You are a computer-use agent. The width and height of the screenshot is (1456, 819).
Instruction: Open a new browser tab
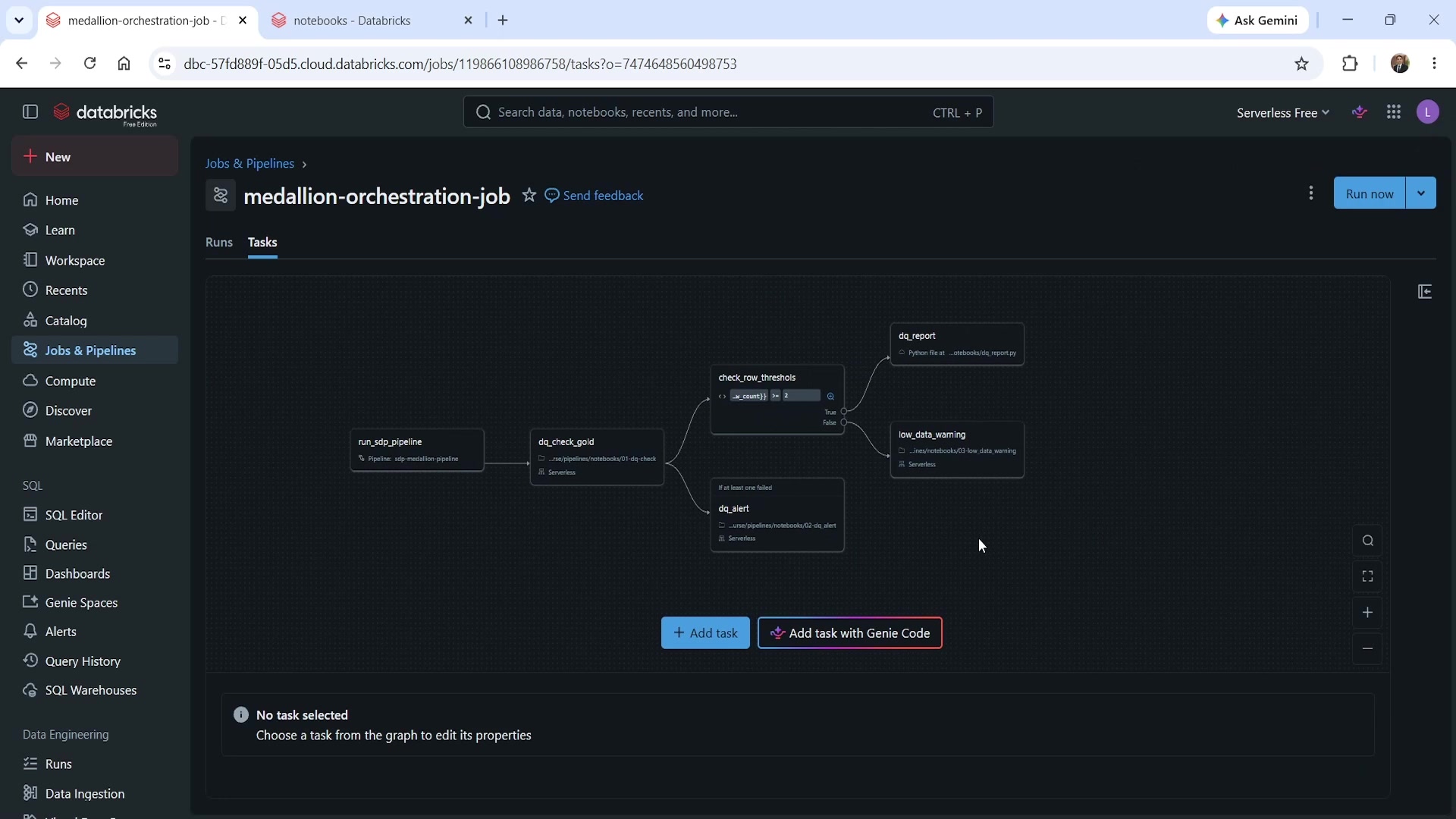point(503,20)
